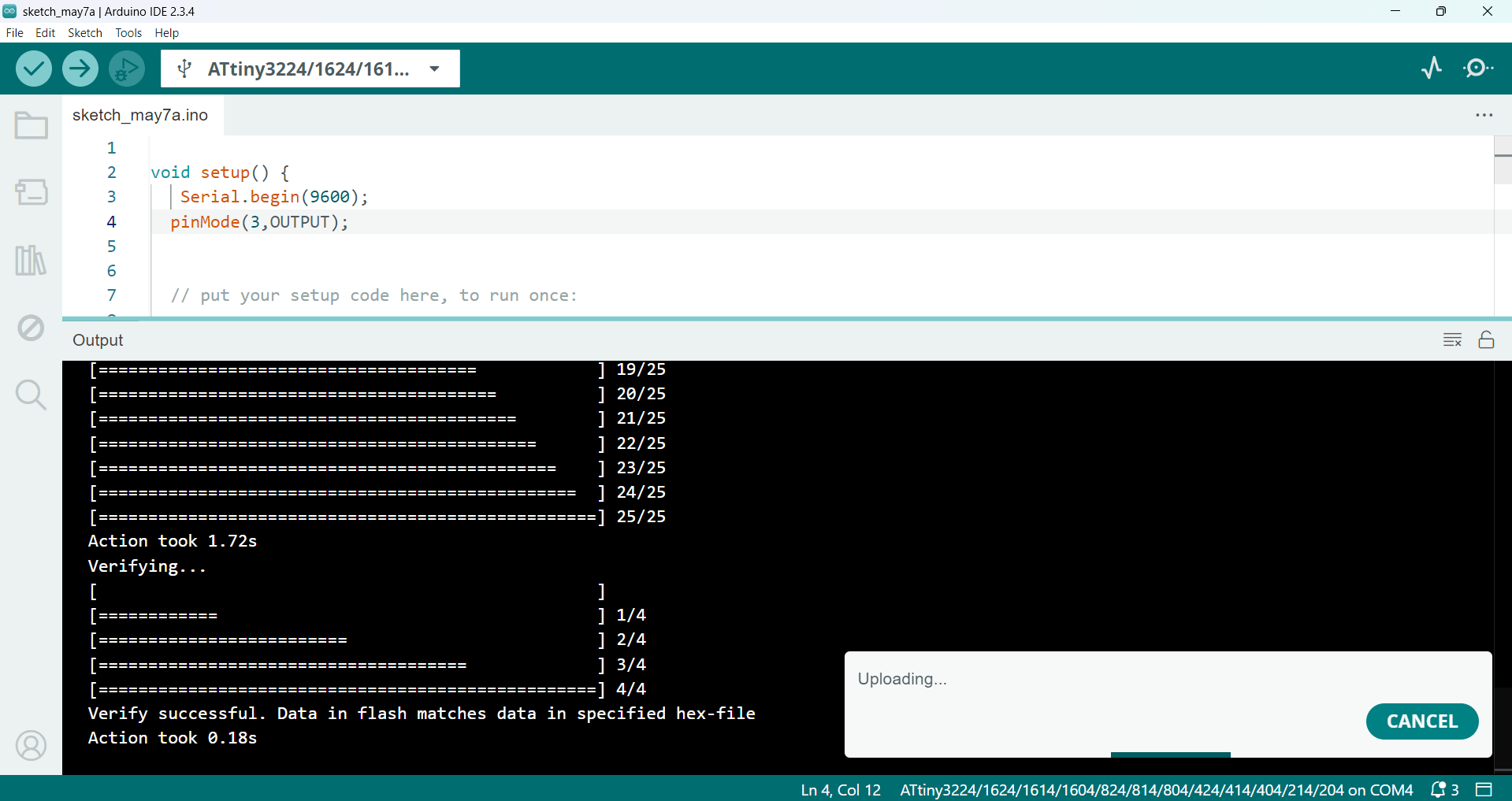Open the Sketchbook folder sidebar icon
This screenshot has width=1512, height=801.
pos(32,125)
